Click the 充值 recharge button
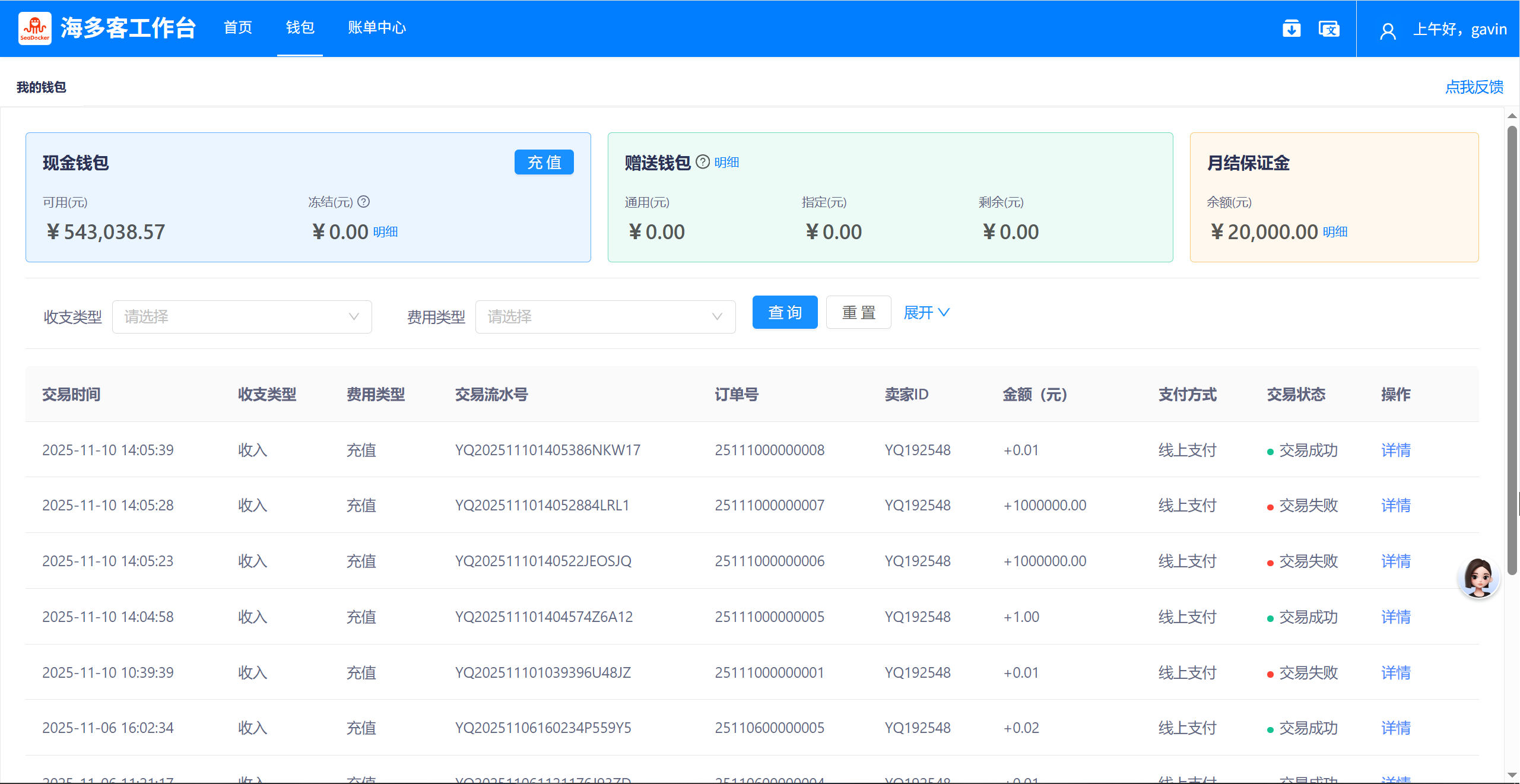 click(x=544, y=162)
